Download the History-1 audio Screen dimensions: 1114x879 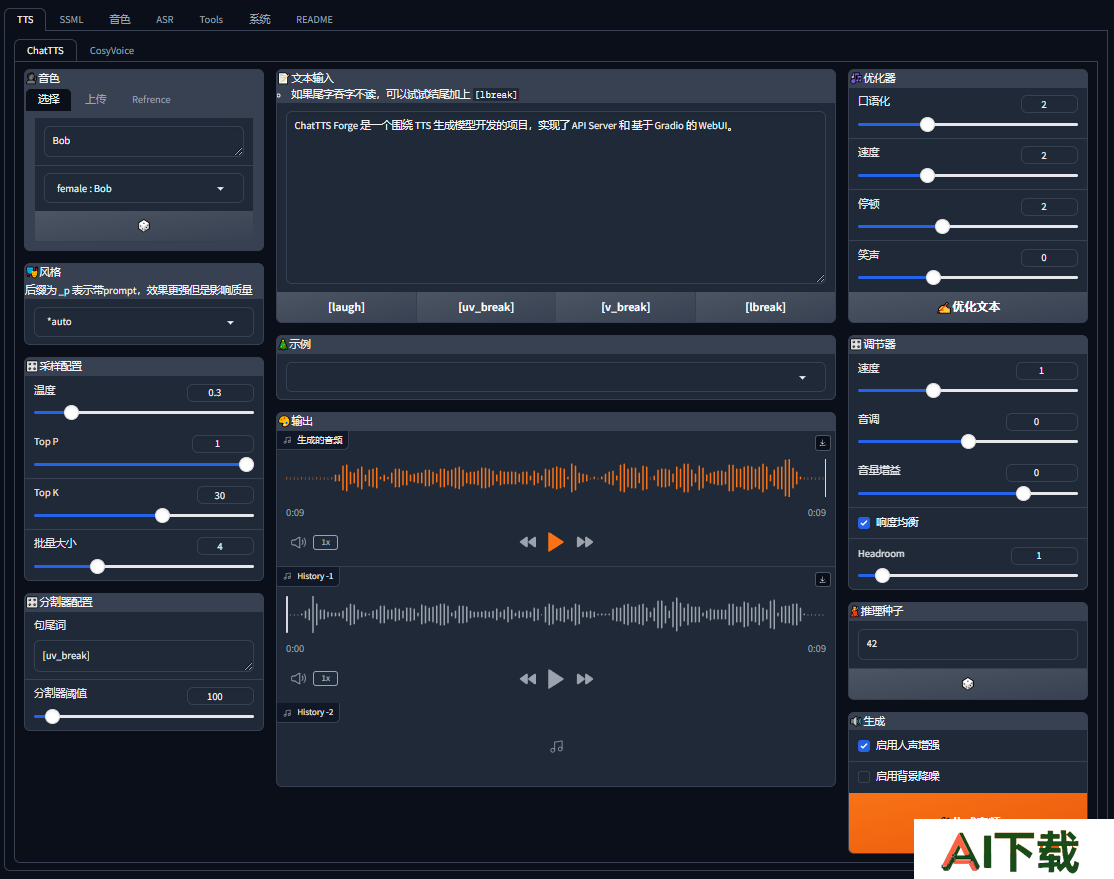[822, 579]
